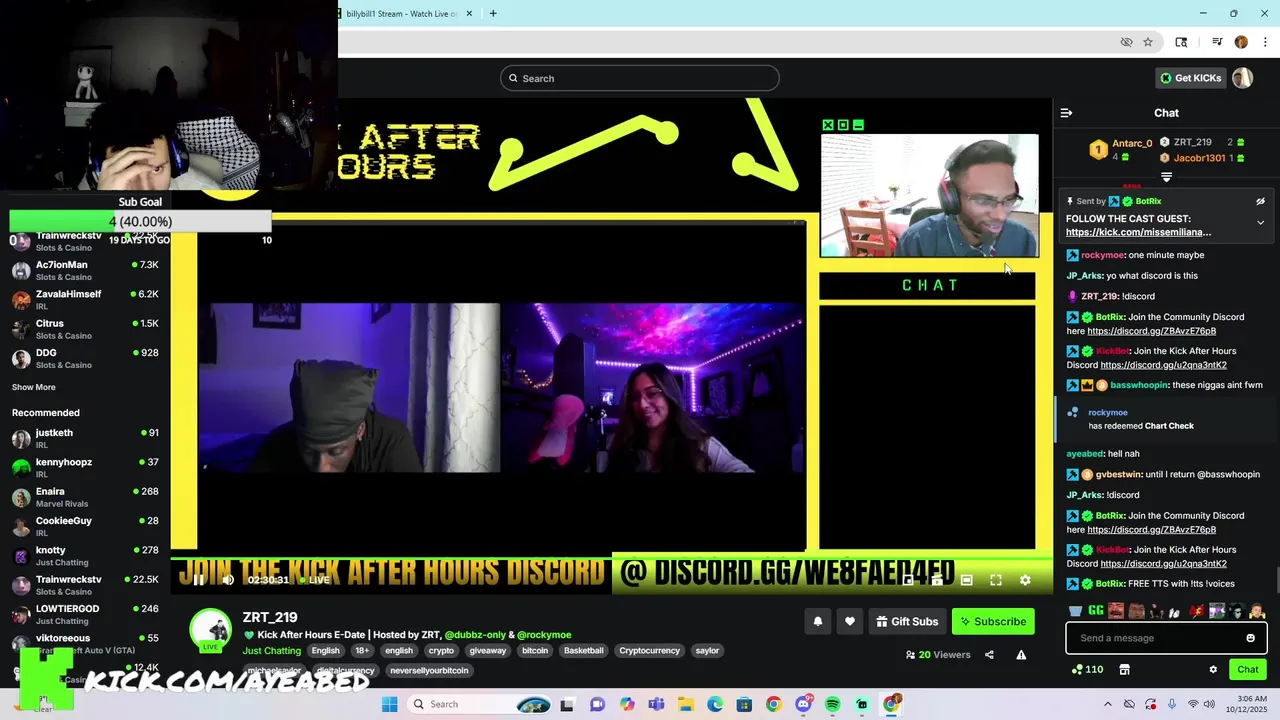Toggle theater mode on player

pyautogui.click(x=966, y=580)
